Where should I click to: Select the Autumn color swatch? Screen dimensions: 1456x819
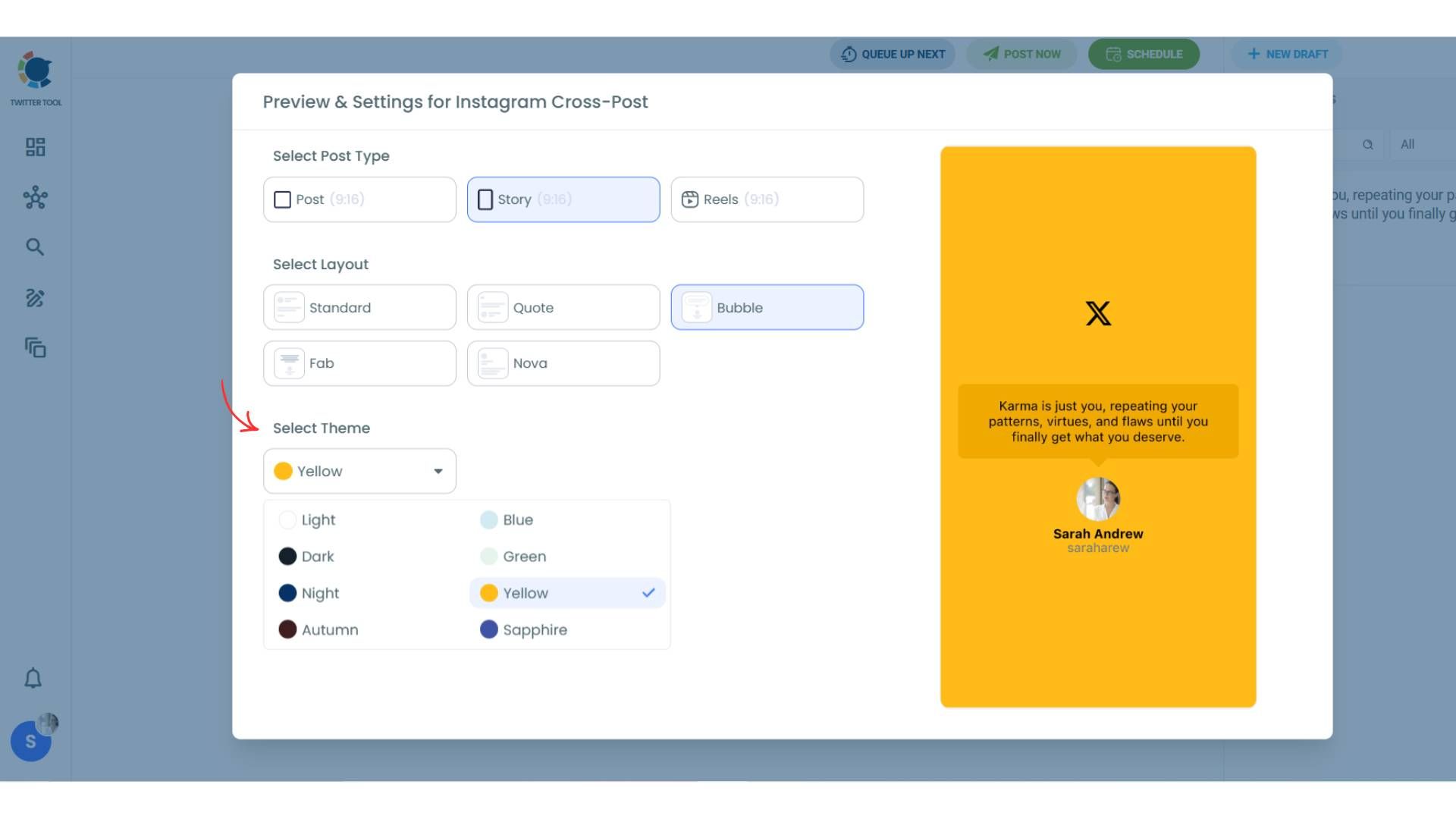tap(287, 629)
